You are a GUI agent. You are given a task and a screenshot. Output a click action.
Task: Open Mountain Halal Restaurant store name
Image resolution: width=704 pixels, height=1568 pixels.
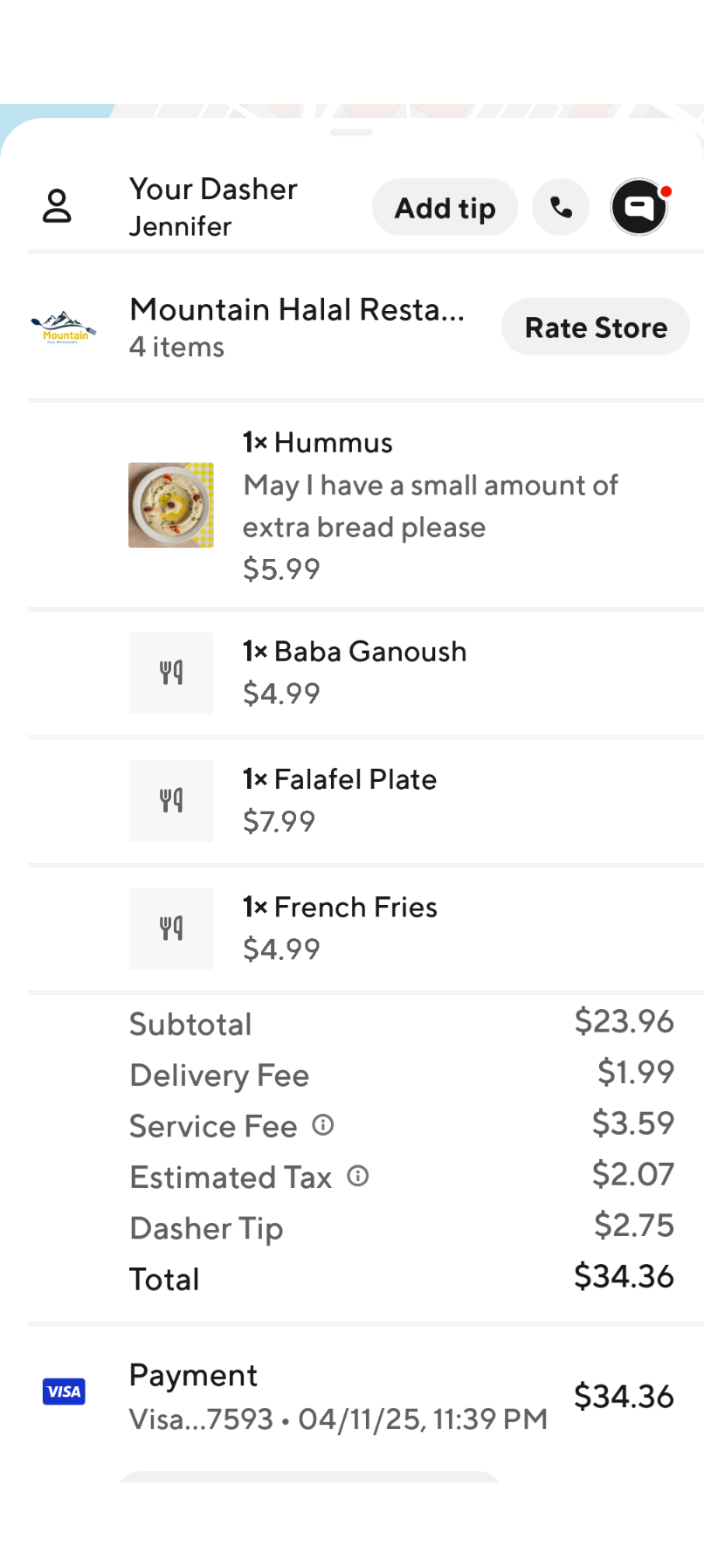pyautogui.click(x=297, y=310)
